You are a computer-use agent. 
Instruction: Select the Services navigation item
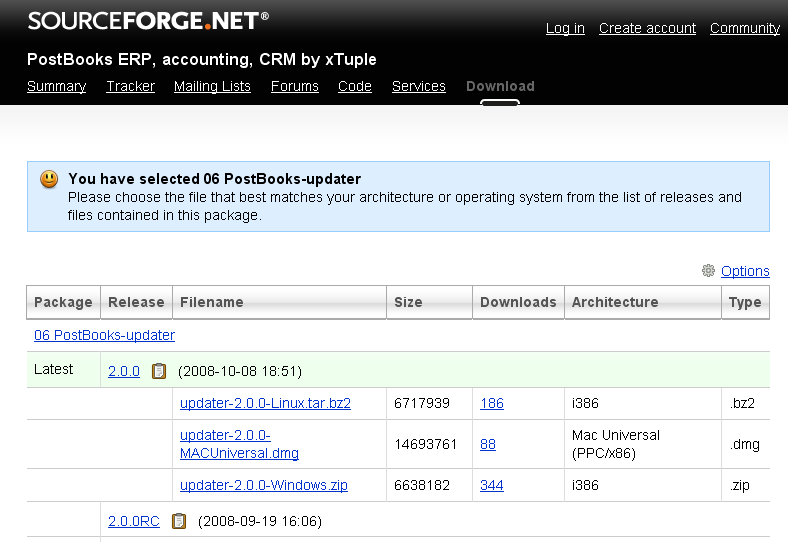coord(418,86)
